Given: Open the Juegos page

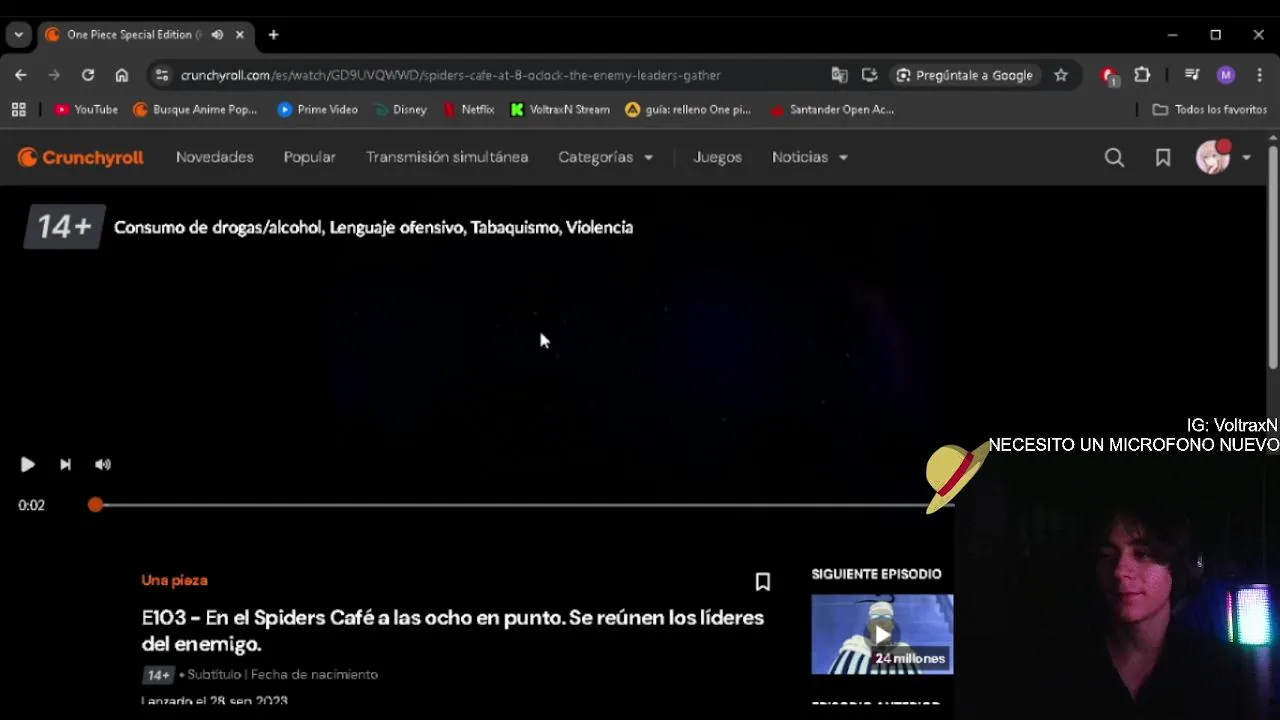Looking at the screenshot, I should [x=718, y=157].
